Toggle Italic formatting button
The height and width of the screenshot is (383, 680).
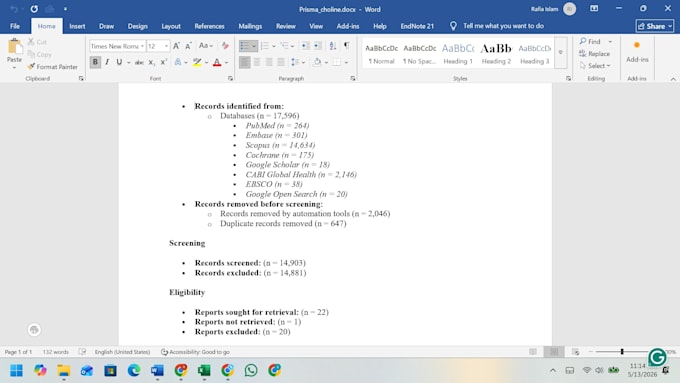(x=107, y=62)
